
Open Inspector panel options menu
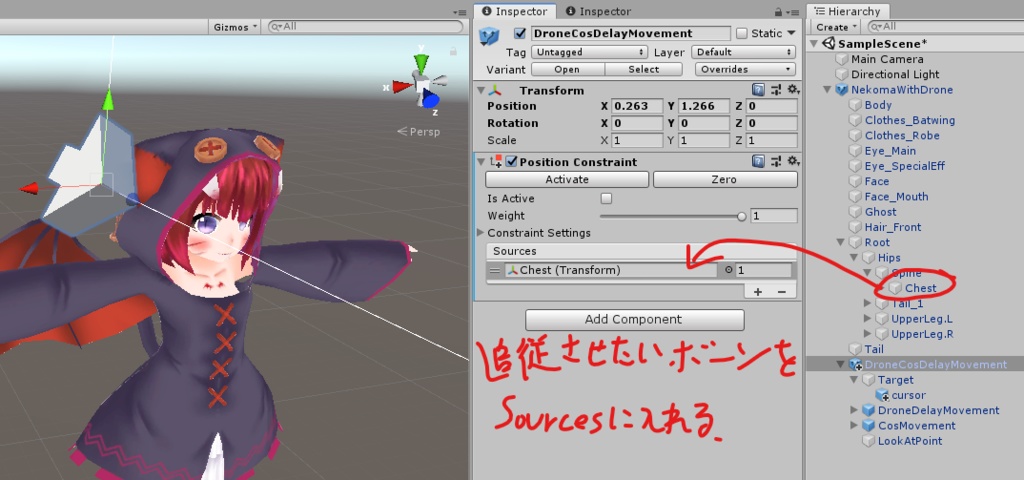[792, 12]
